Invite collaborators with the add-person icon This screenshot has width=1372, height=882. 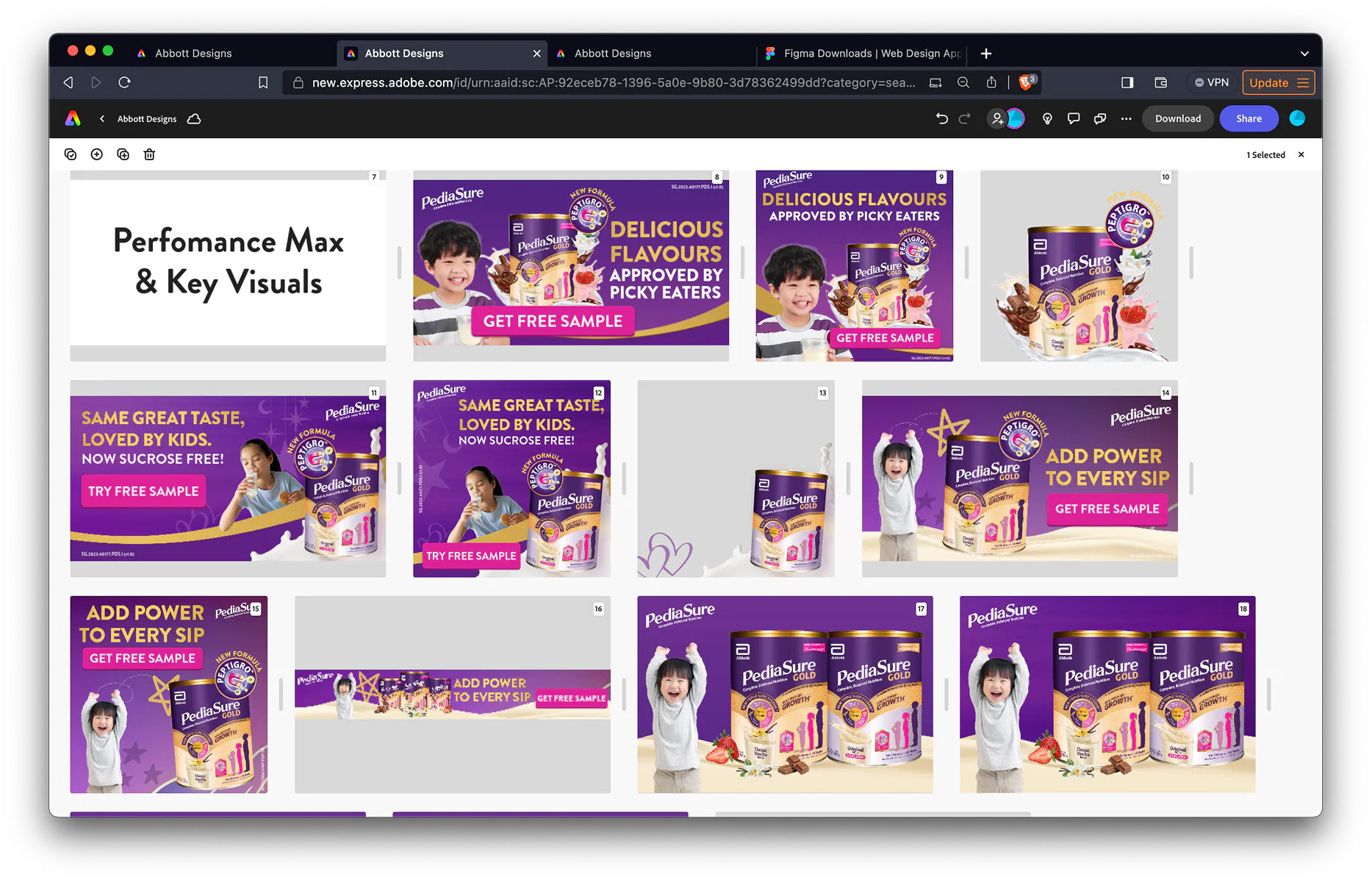pyautogui.click(x=996, y=118)
